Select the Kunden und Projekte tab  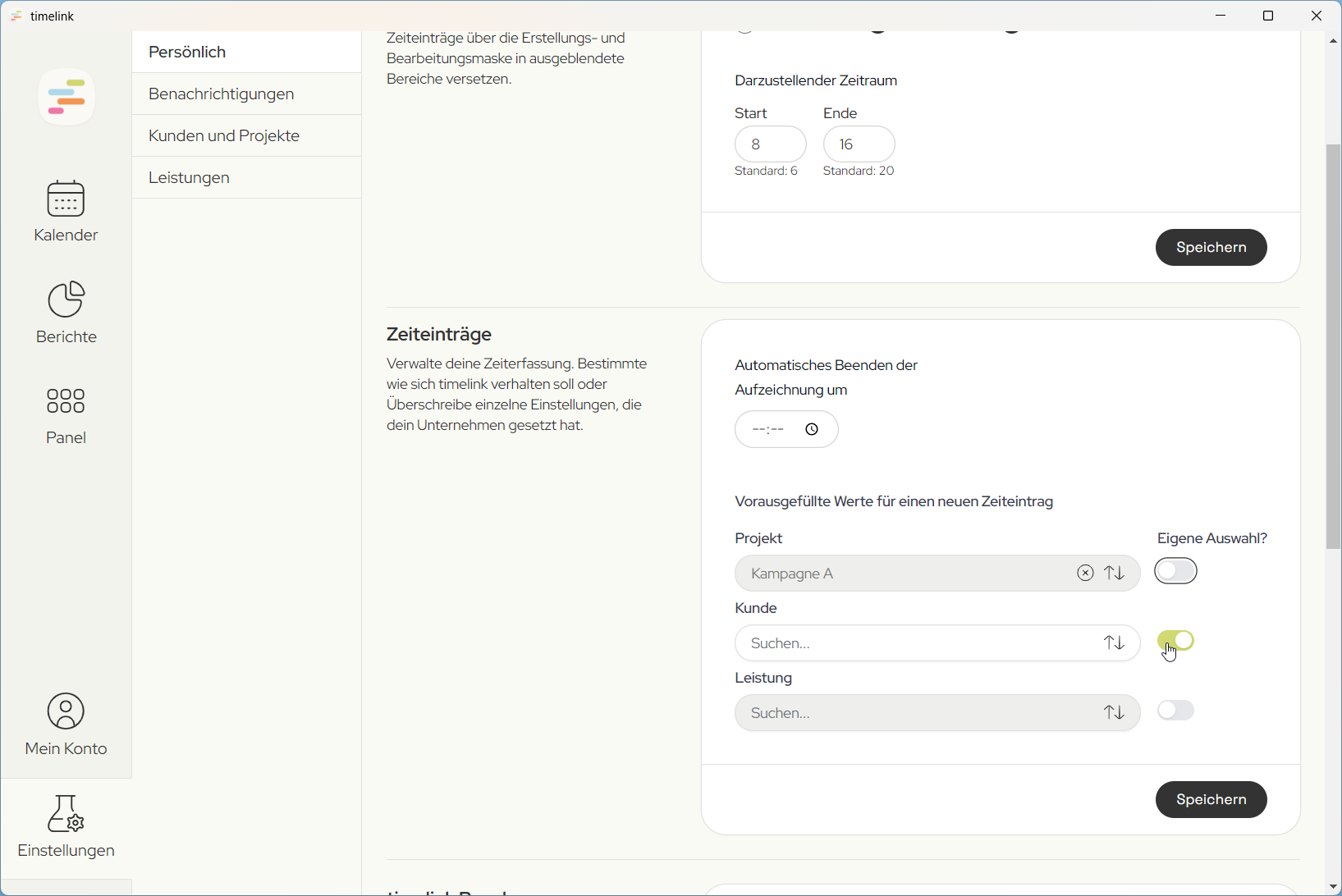tap(246, 135)
